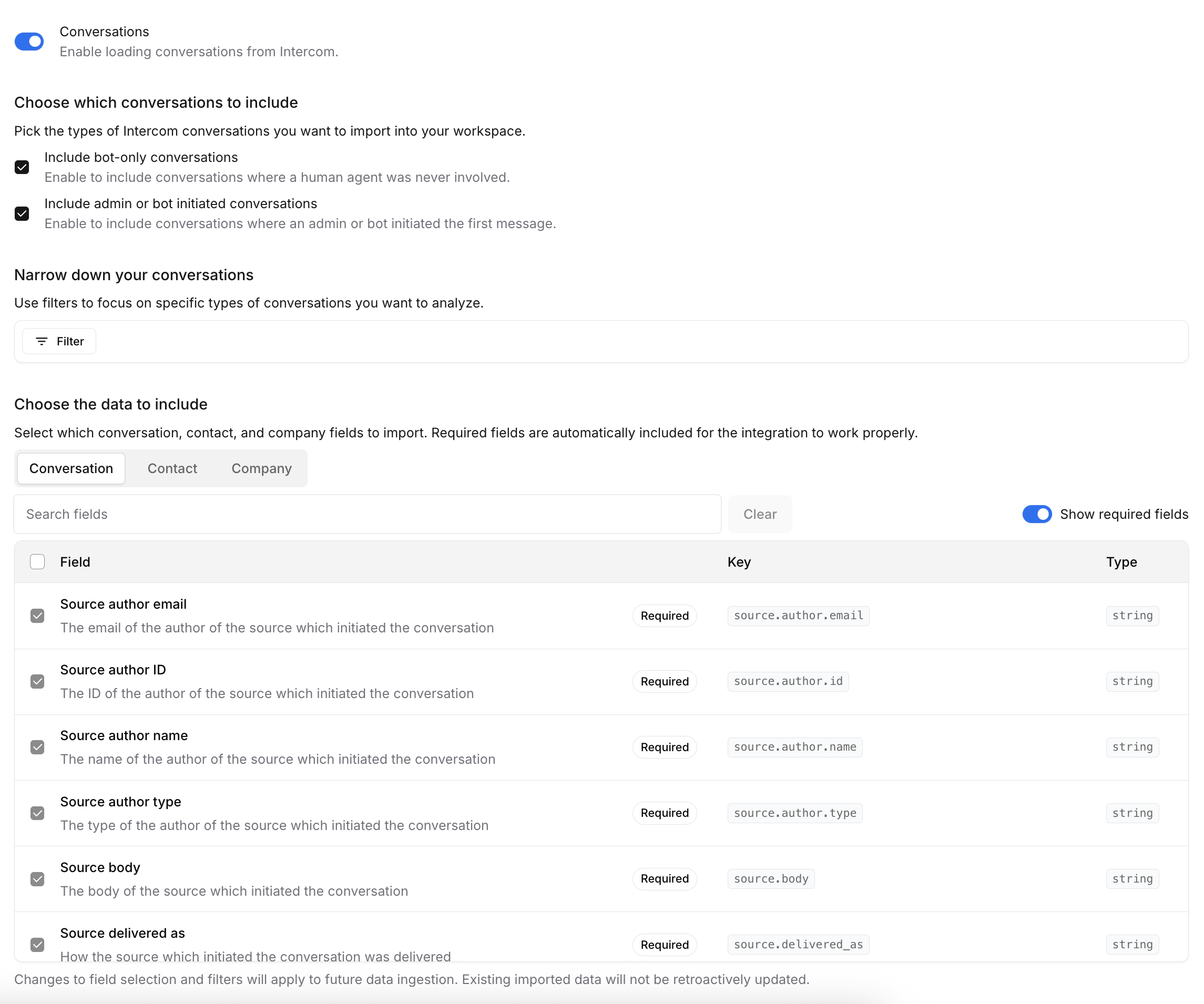The width and height of the screenshot is (1204, 1004).
Task: Click Required badge on Source author name
Action: (665, 747)
